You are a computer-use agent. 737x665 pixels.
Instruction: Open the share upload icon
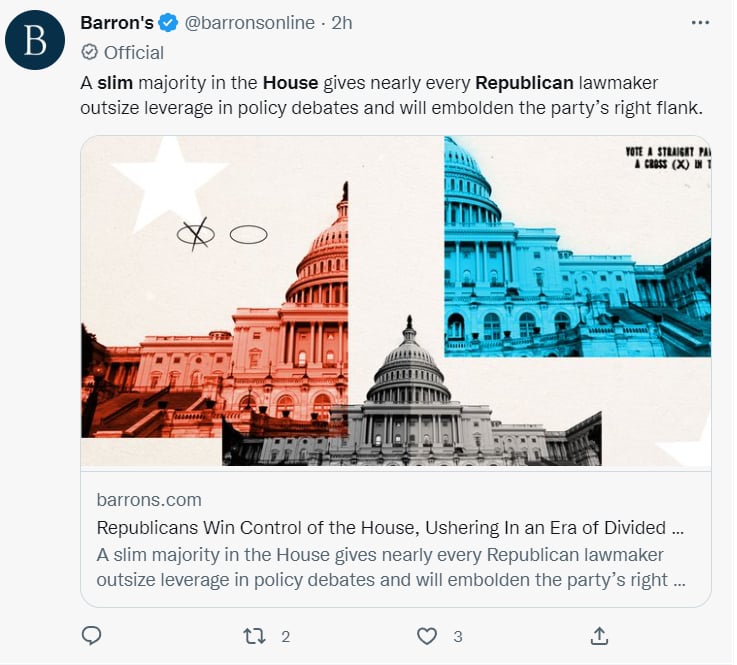pos(599,636)
